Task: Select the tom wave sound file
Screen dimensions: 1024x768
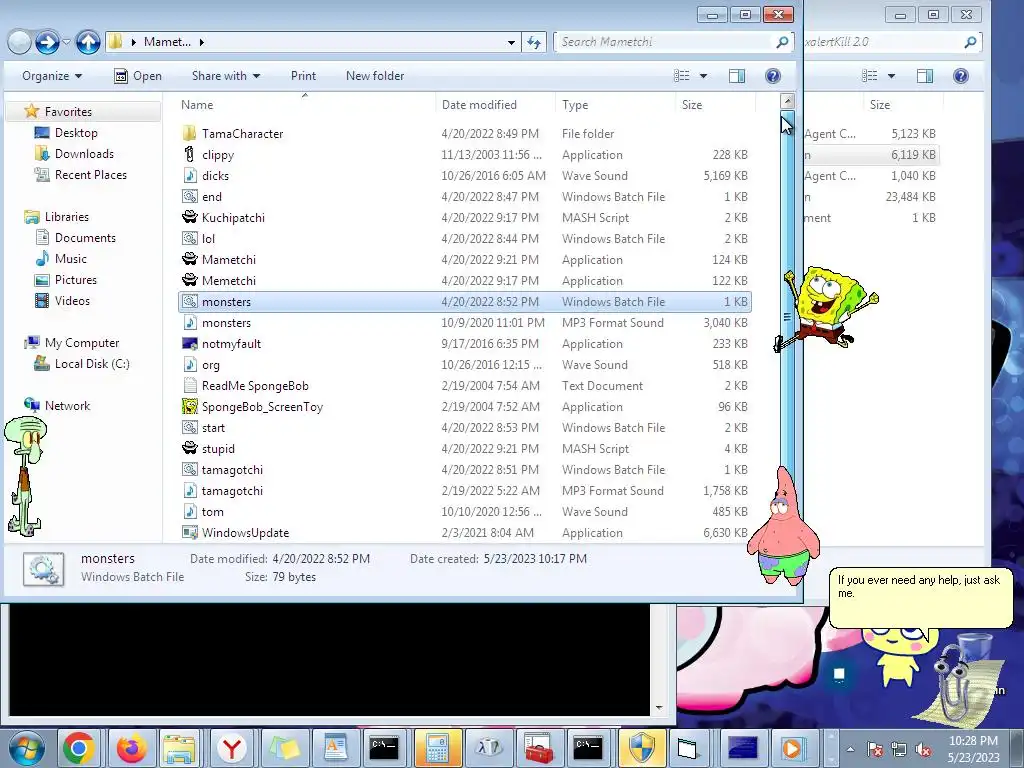Action: click(x=464, y=511)
